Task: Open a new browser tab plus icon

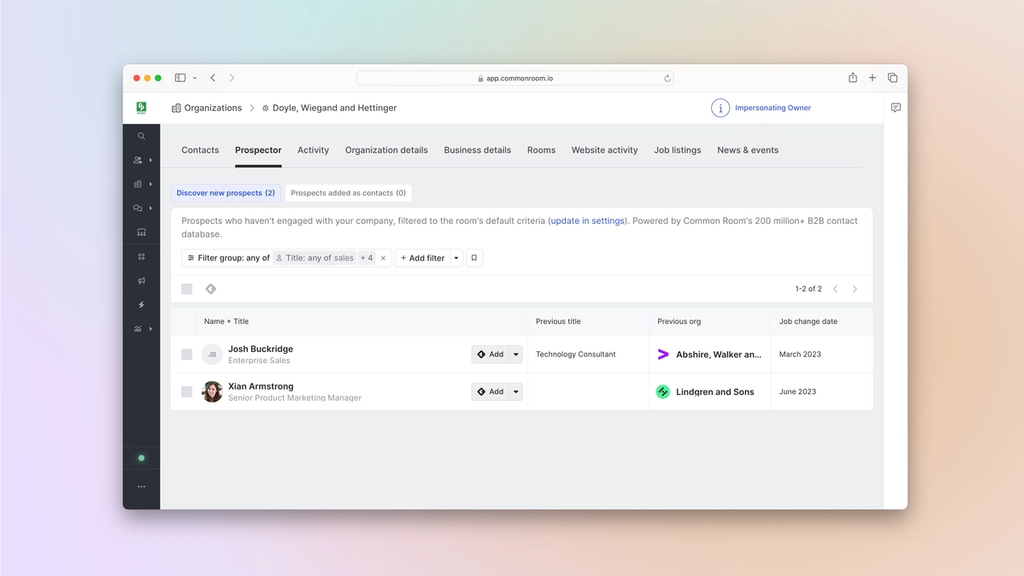Action: pos(872,78)
